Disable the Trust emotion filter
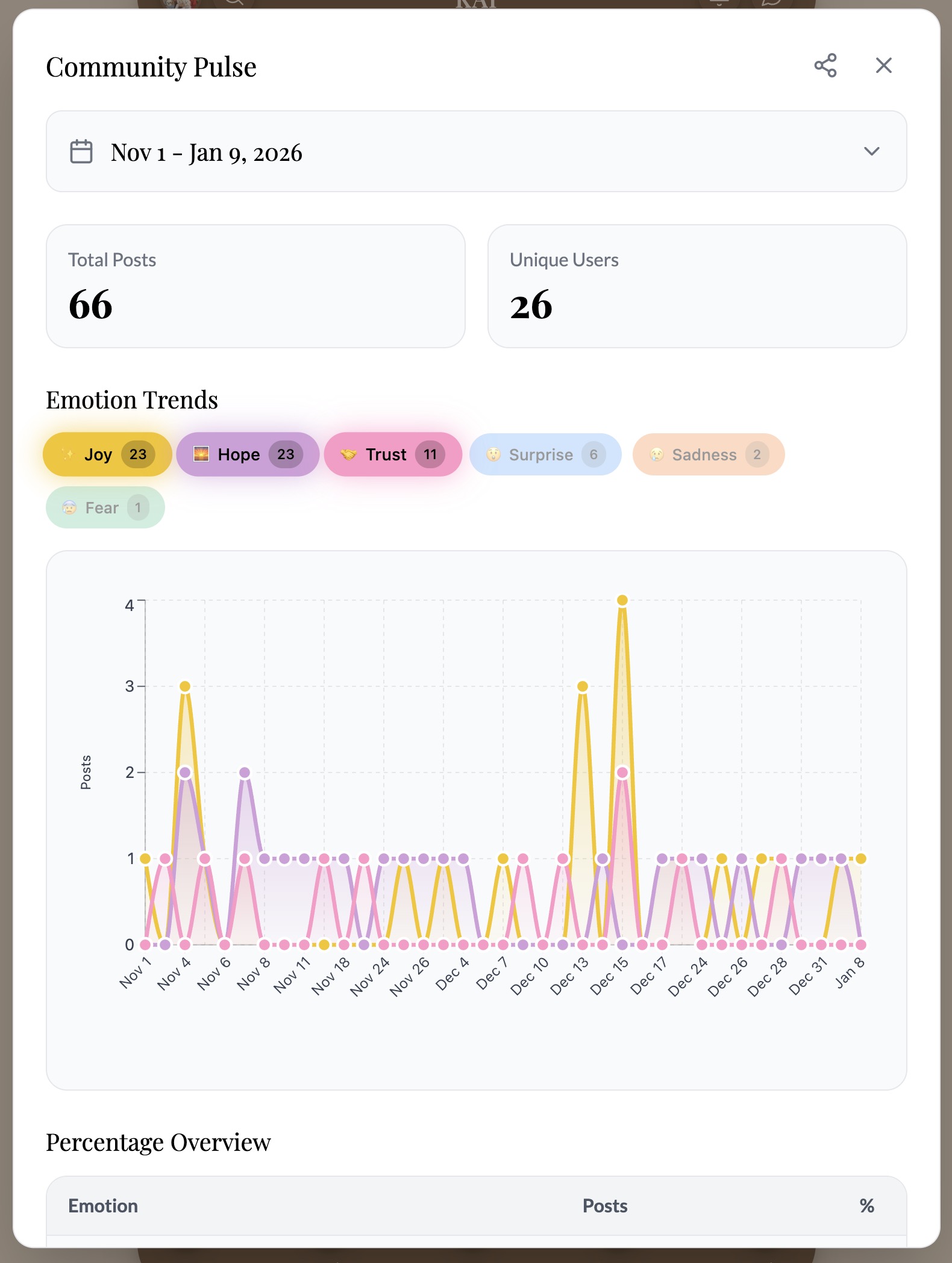The image size is (952, 1263). coord(392,454)
